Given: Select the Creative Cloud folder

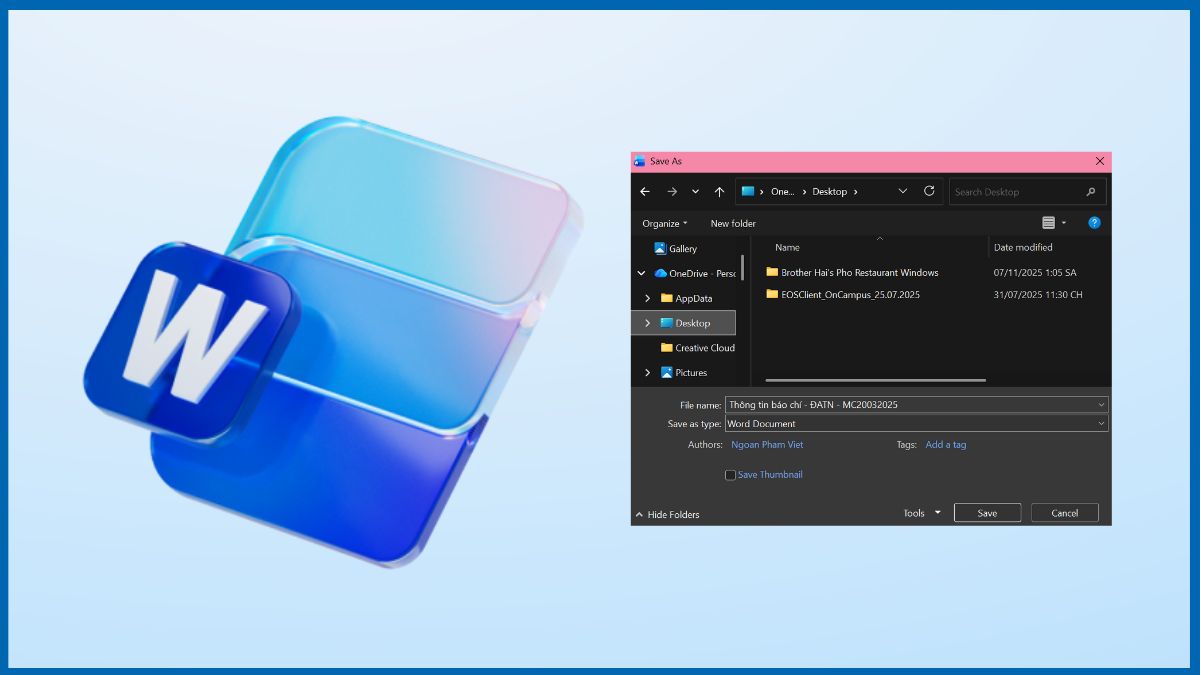Looking at the screenshot, I should 698,348.
